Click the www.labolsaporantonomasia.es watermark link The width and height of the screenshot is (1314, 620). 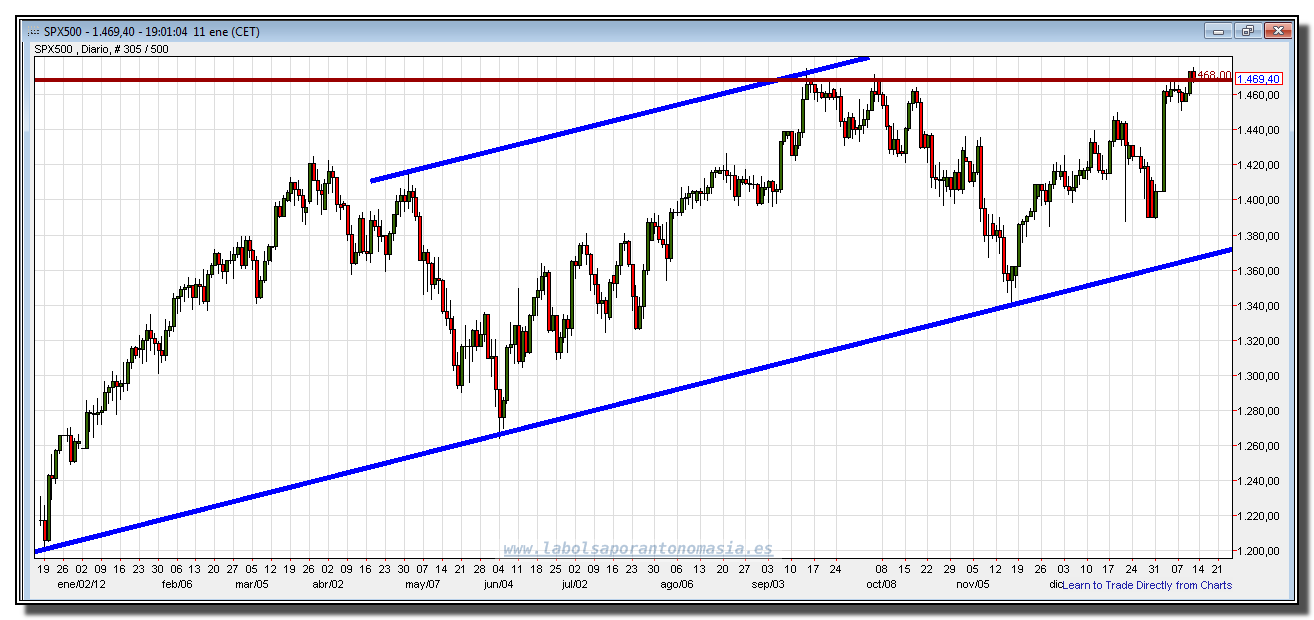click(637, 549)
